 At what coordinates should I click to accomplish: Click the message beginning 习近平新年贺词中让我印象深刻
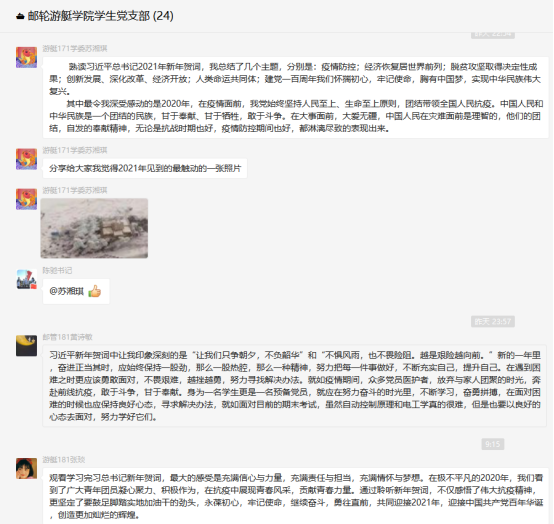coord(294,386)
